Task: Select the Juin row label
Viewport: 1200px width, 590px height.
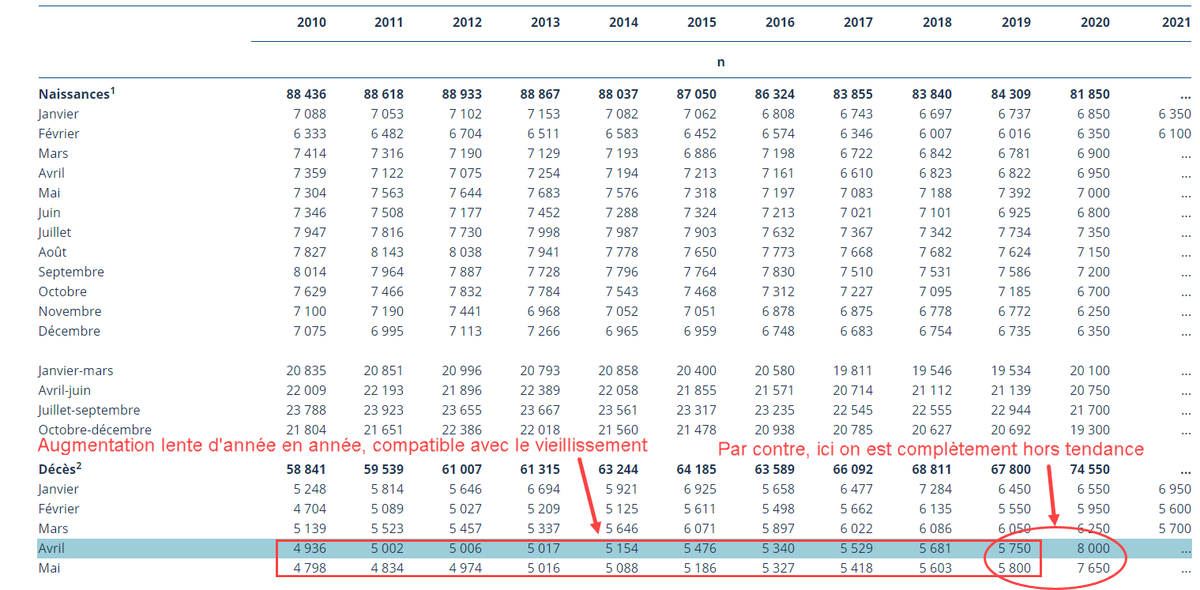Action: [49, 212]
